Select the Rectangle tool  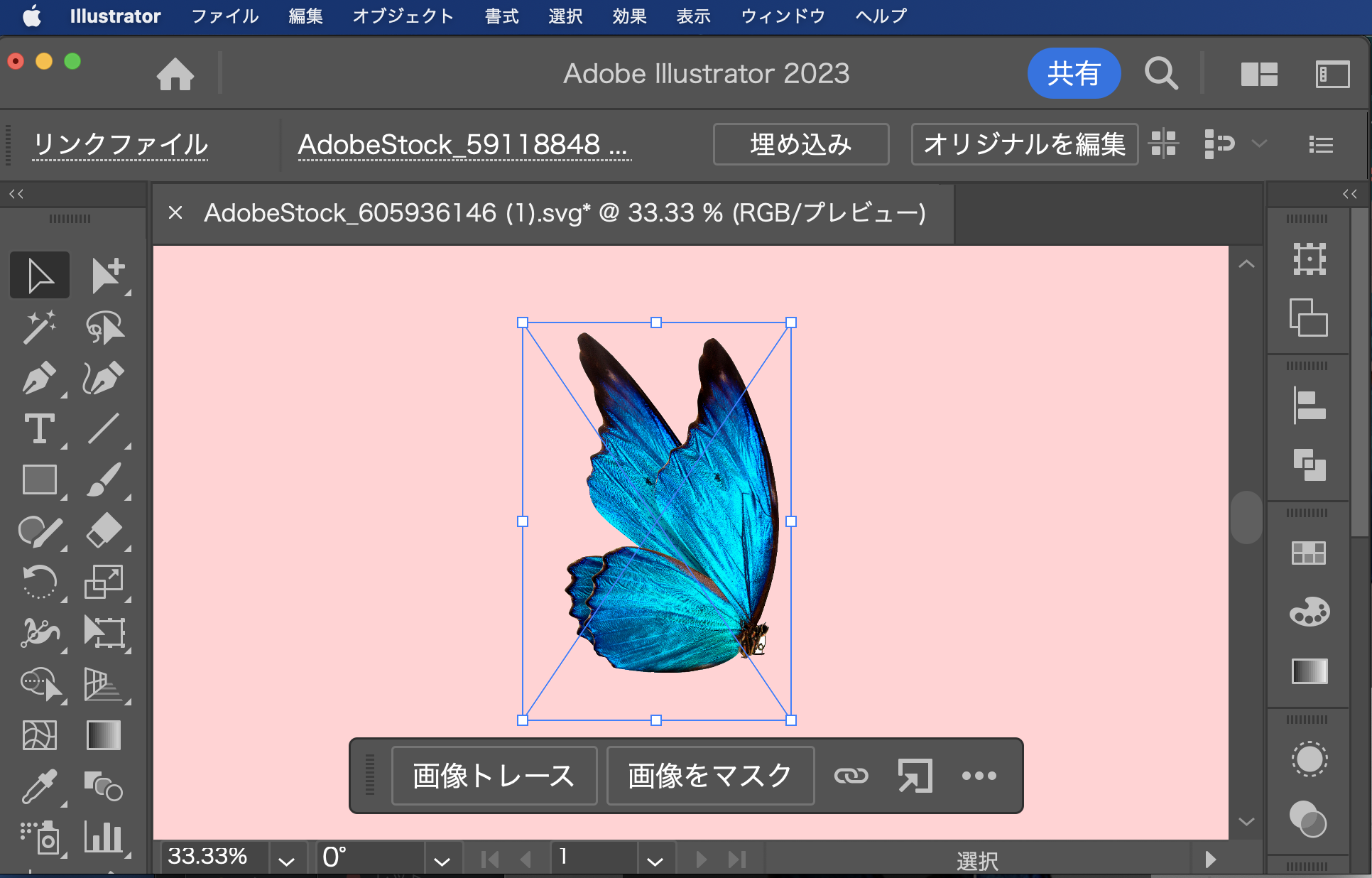[x=39, y=480]
